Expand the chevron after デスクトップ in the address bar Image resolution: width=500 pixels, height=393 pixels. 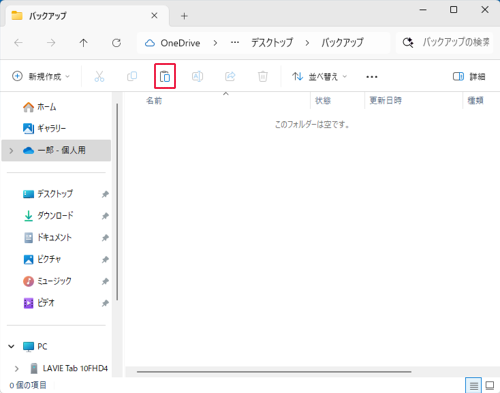coord(307,43)
